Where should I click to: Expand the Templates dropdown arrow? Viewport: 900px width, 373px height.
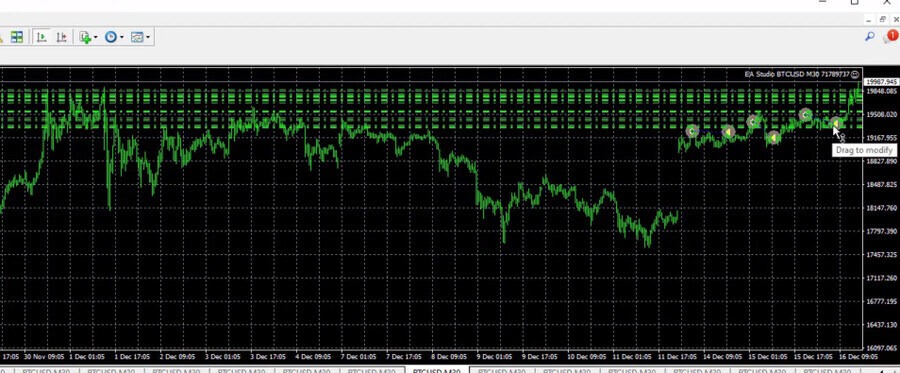[148, 37]
